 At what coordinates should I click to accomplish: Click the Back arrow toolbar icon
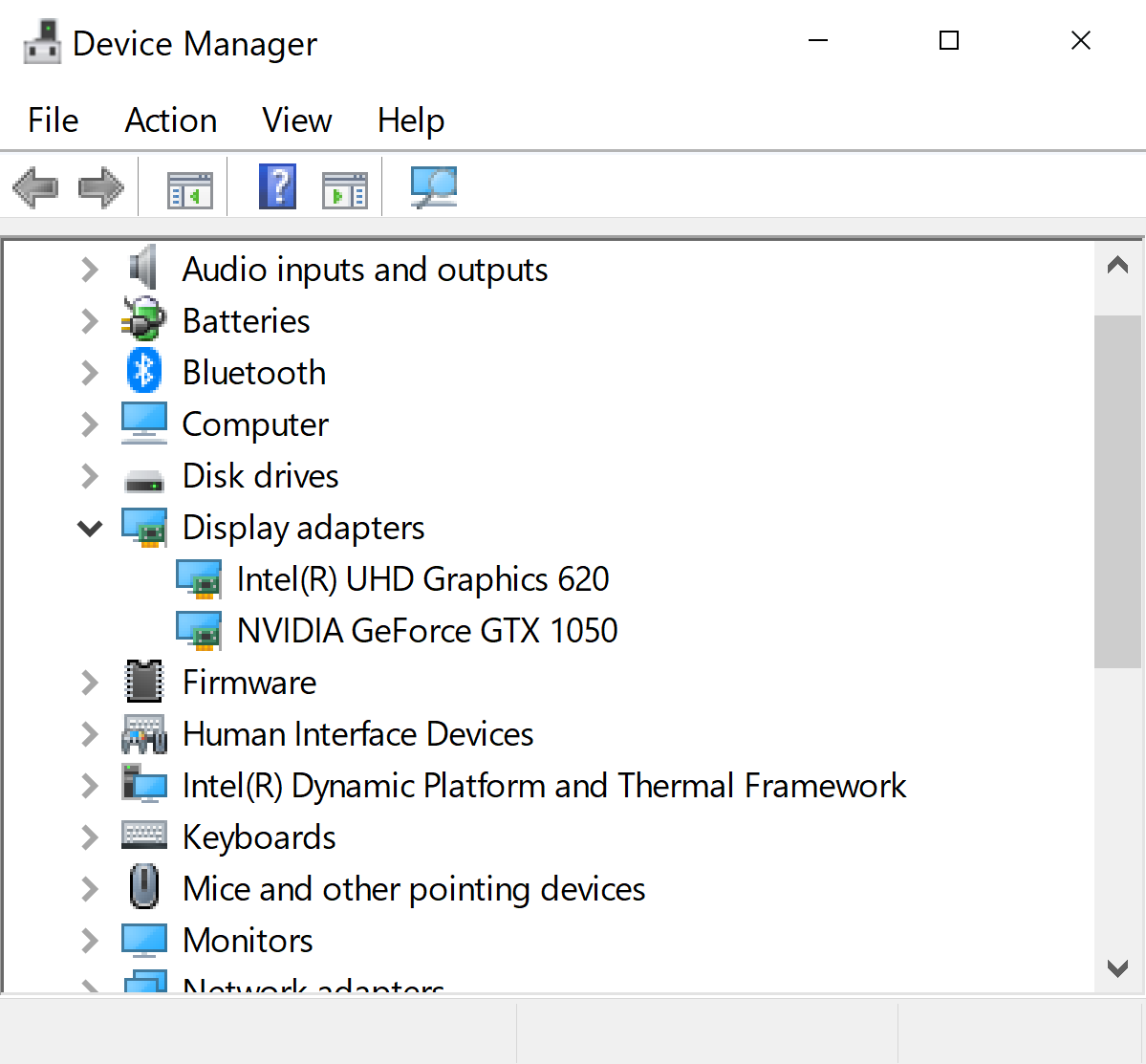coord(35,187)
